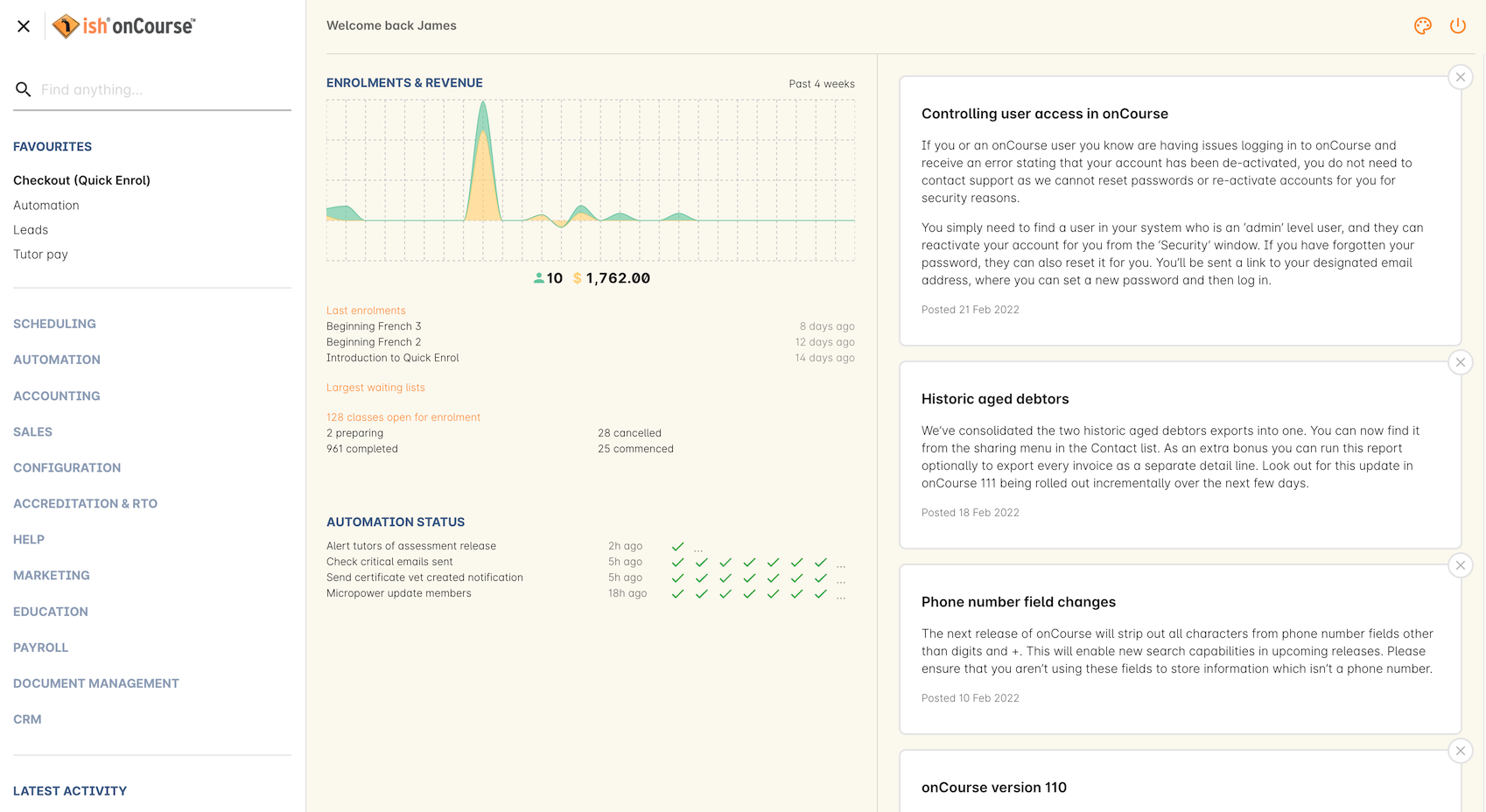Click the LATEST ACTIVITY heading
Screen dimensions: 1486x812
click(70, 791)
